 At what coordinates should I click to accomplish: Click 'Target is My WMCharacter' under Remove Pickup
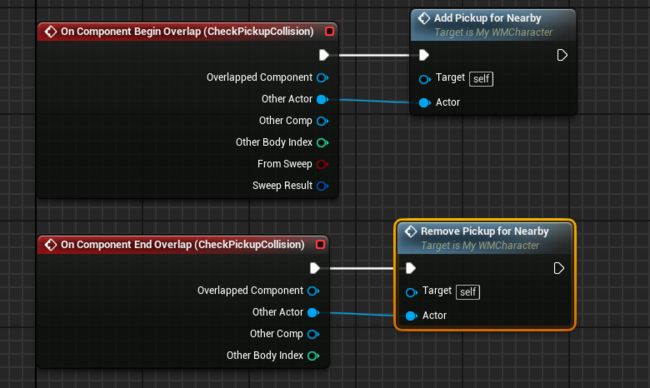(480, 245)
